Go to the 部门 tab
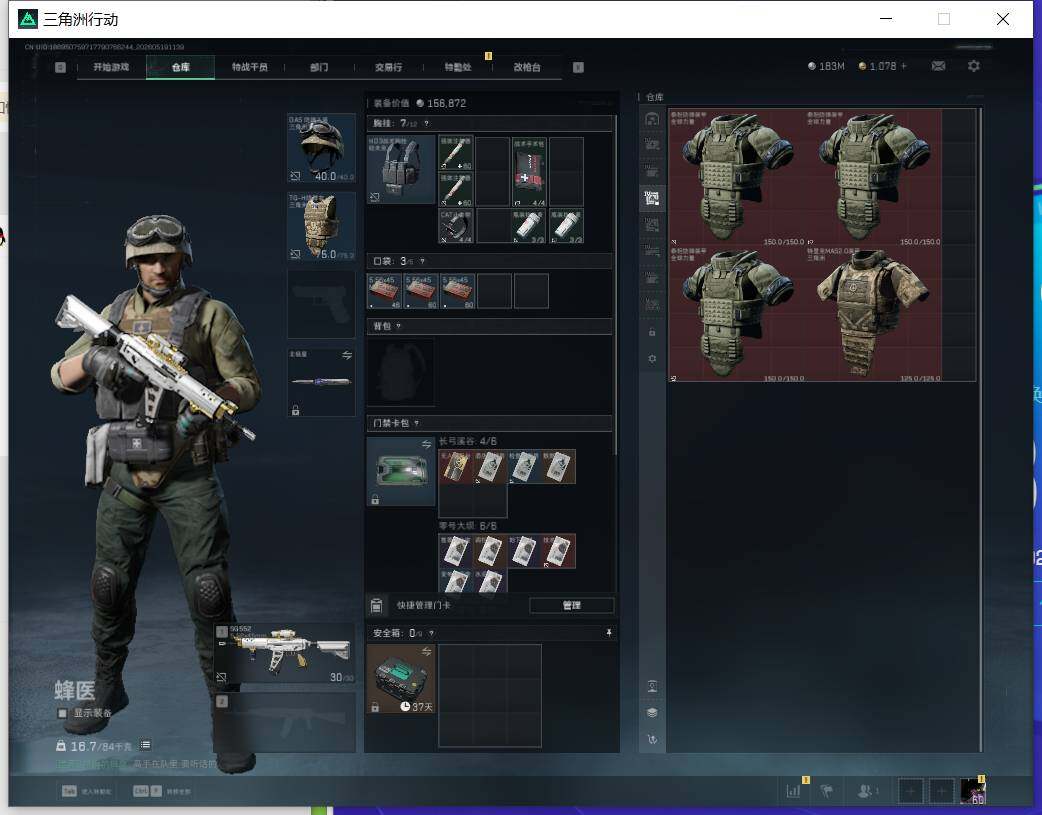Image resolution: width=1042 pixels, height=815 pixels. [x=319, y=67]
